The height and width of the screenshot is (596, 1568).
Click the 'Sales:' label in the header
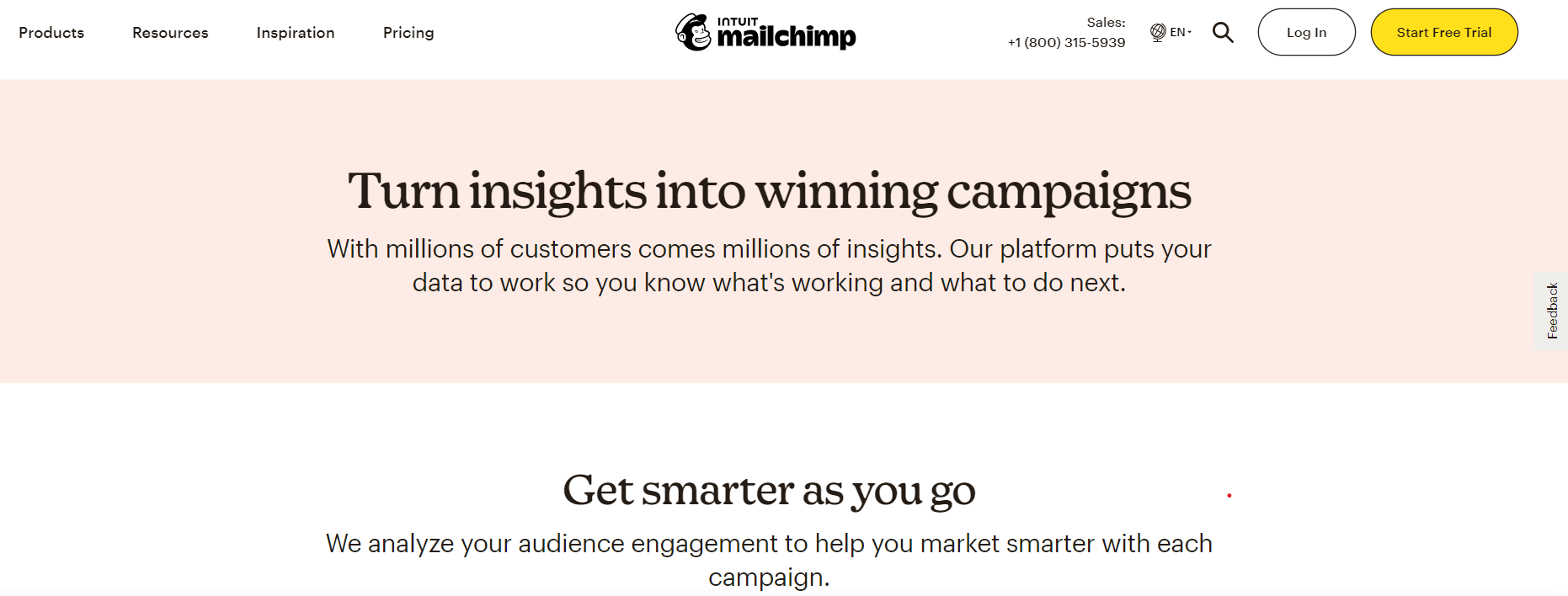point(1106,23)
